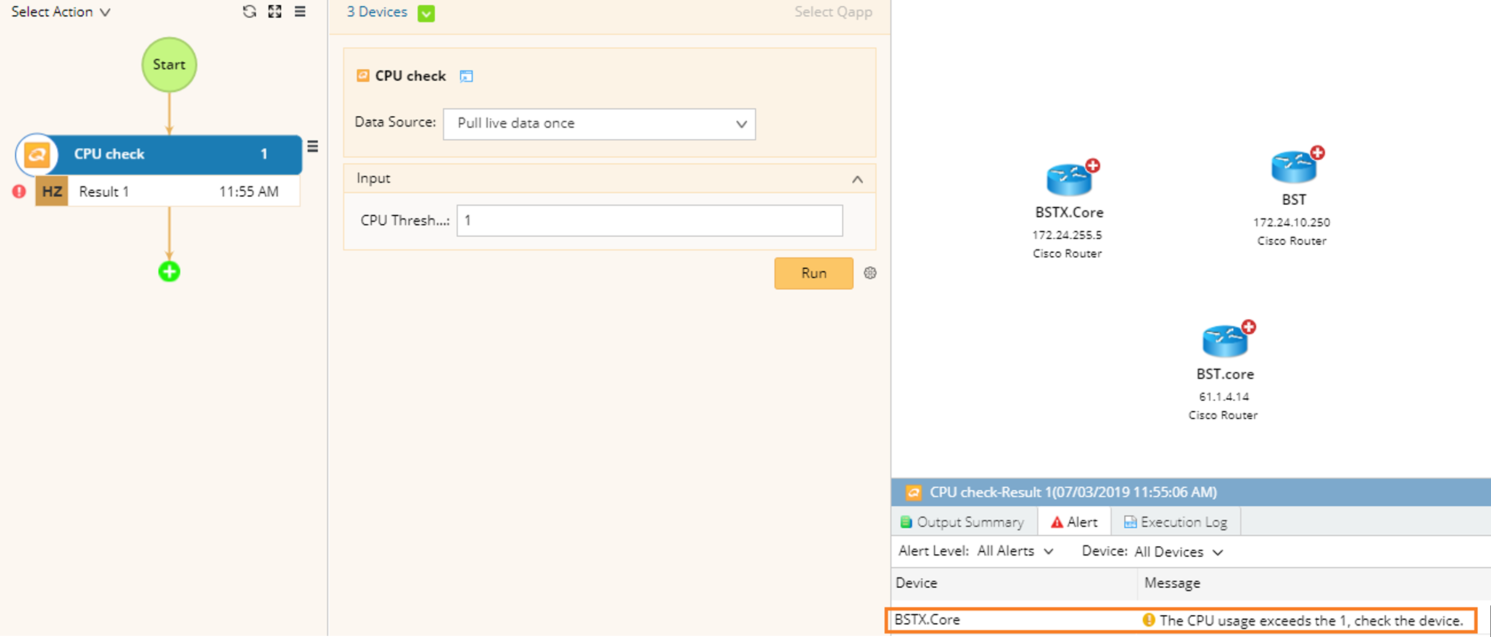Viewport: 1491px width, 637px height.
Task: Click the CPU Threshold input field
Action: coord(650,221)
